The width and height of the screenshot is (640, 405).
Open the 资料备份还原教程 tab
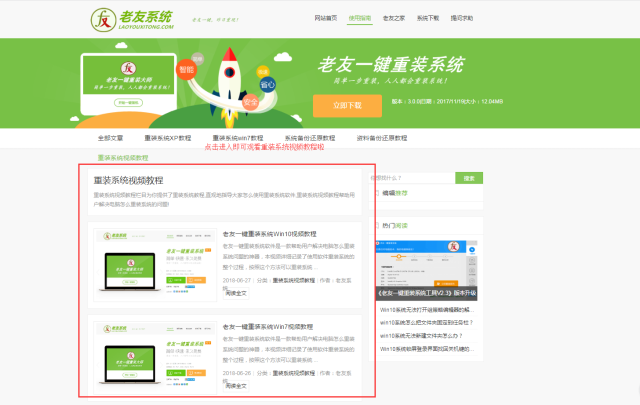point(382,138)
